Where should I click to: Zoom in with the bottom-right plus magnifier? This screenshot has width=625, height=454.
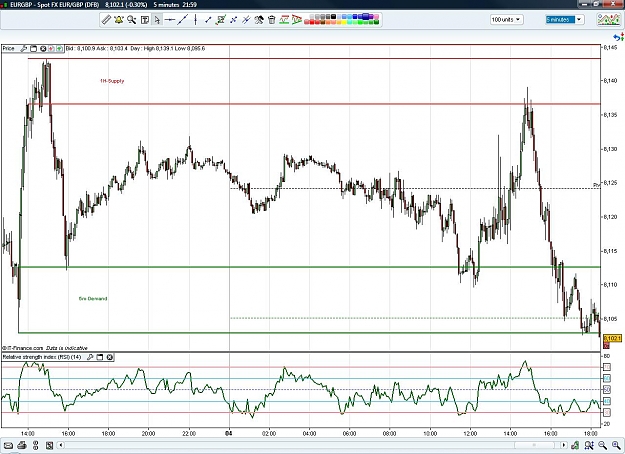[616, 445]
